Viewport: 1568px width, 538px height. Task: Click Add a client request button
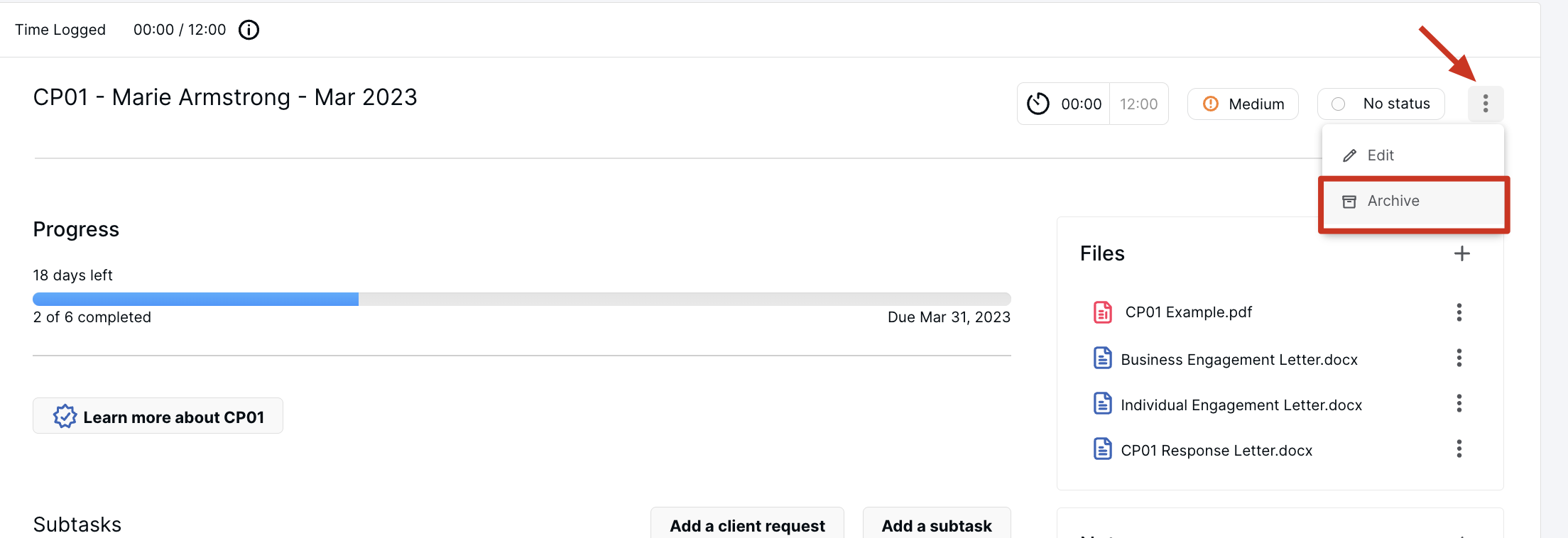(x=747, y=525)
